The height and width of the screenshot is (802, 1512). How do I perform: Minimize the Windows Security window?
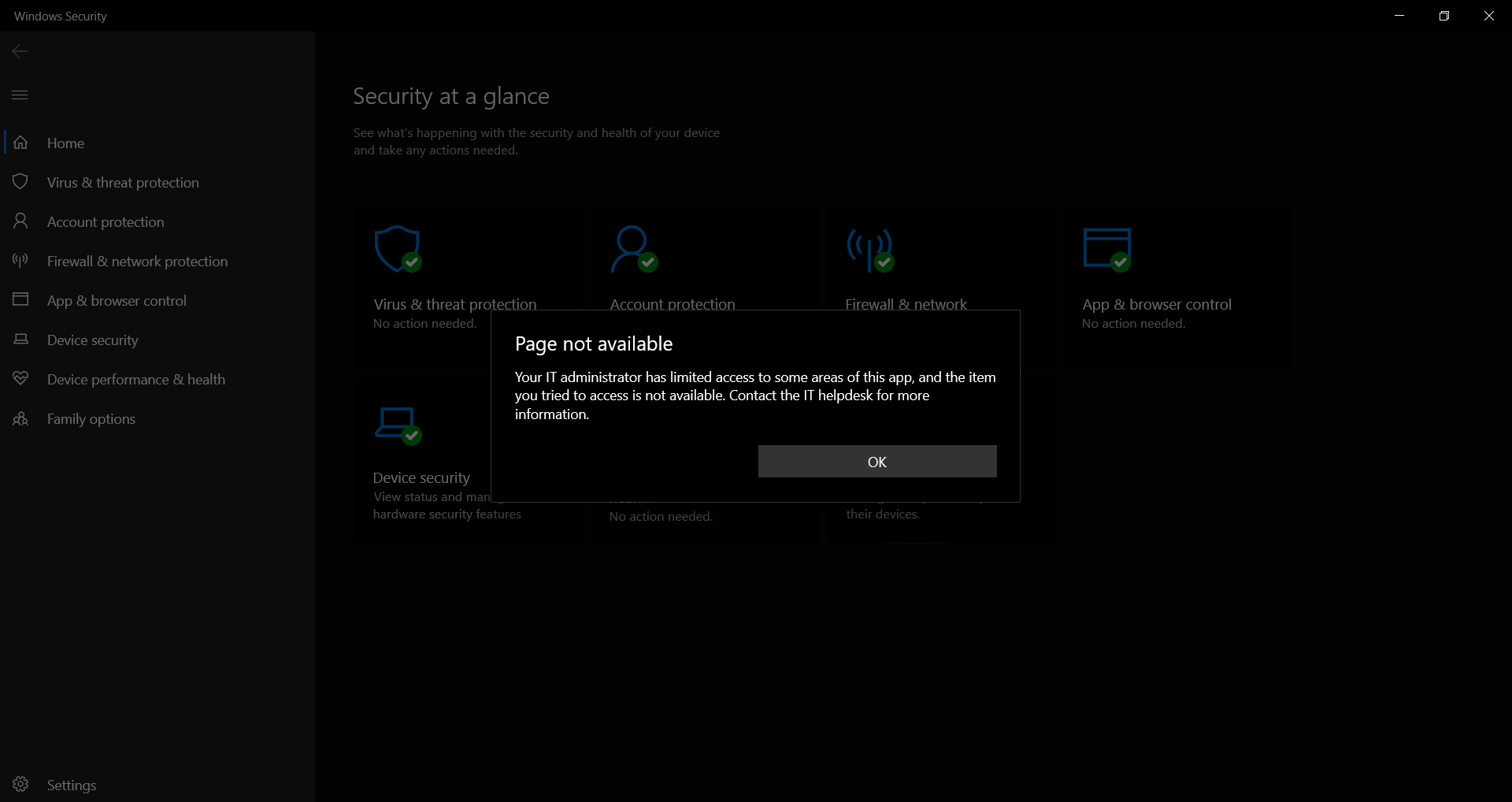click(1399, 16)
